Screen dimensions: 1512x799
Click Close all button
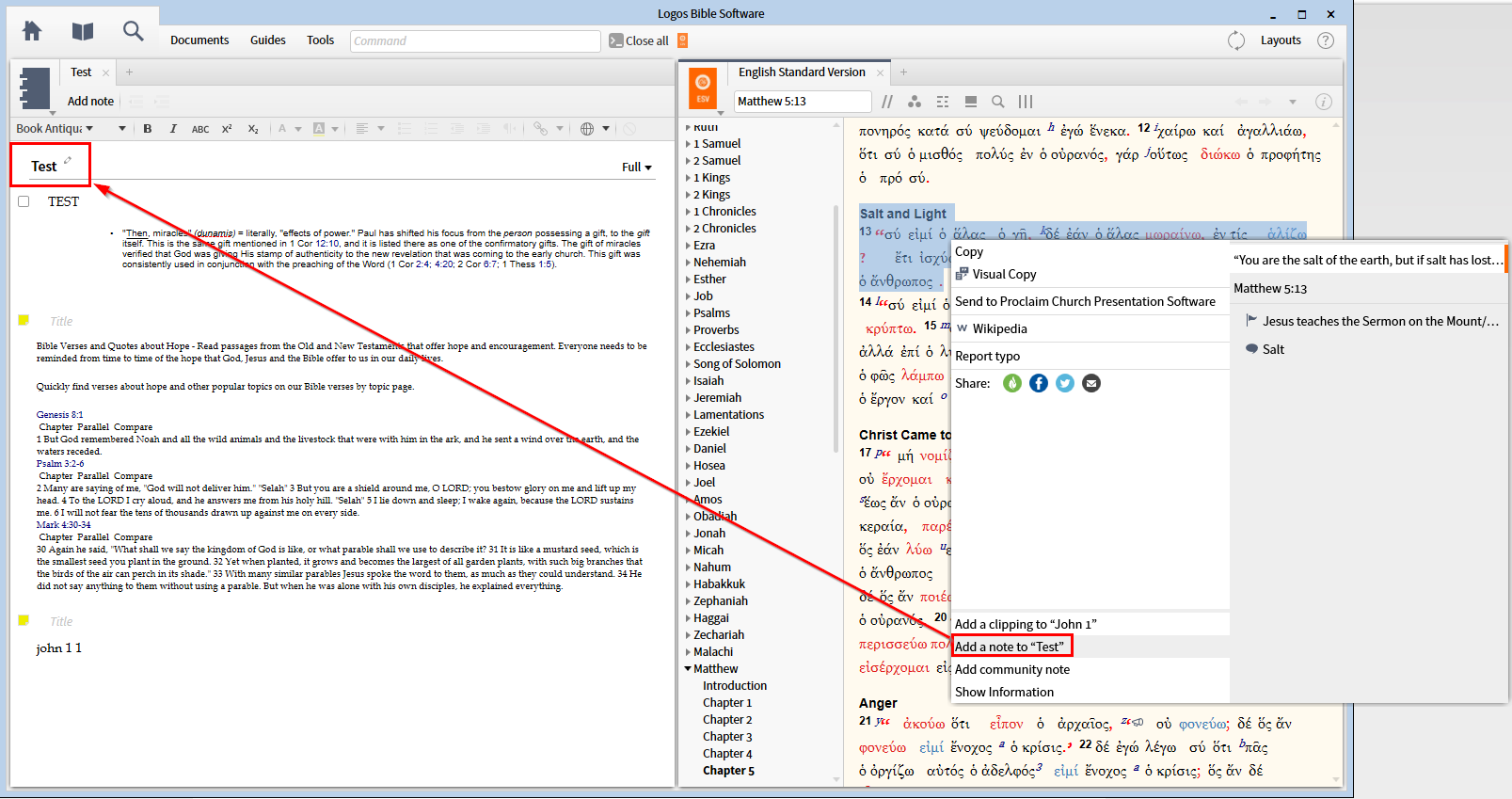(x=639, y=40)
